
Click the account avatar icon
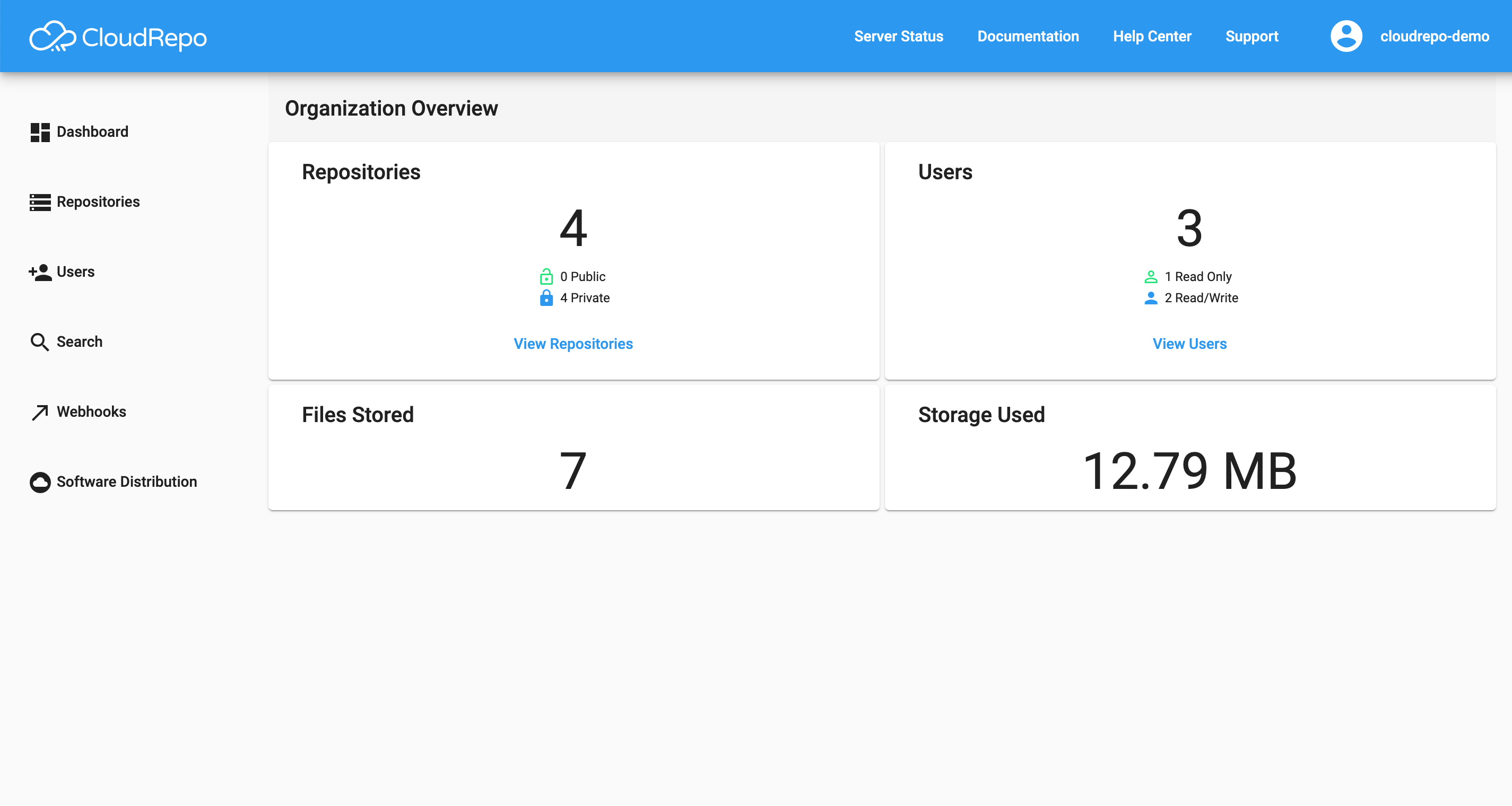pos(1346,37)
